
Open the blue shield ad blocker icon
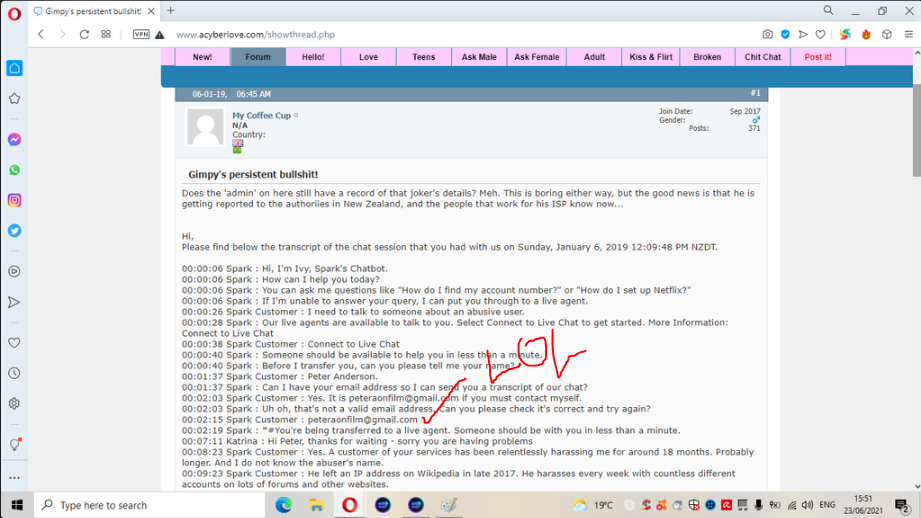785,35
